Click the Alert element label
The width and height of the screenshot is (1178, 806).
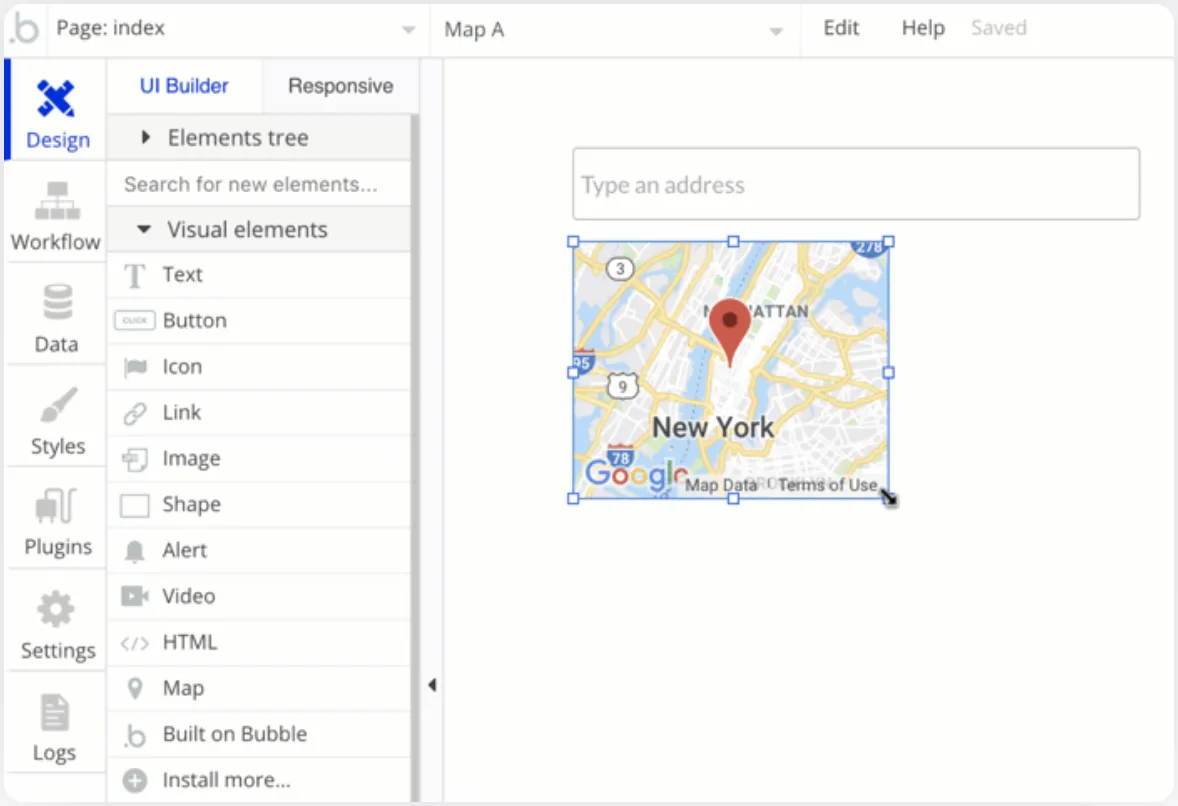(184, 551)
